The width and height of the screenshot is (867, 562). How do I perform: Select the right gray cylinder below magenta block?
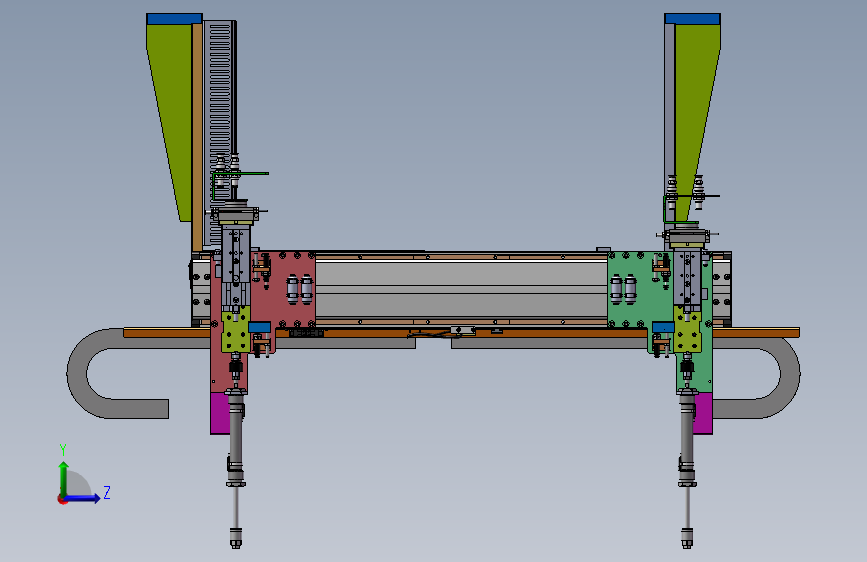click(687, 437)
